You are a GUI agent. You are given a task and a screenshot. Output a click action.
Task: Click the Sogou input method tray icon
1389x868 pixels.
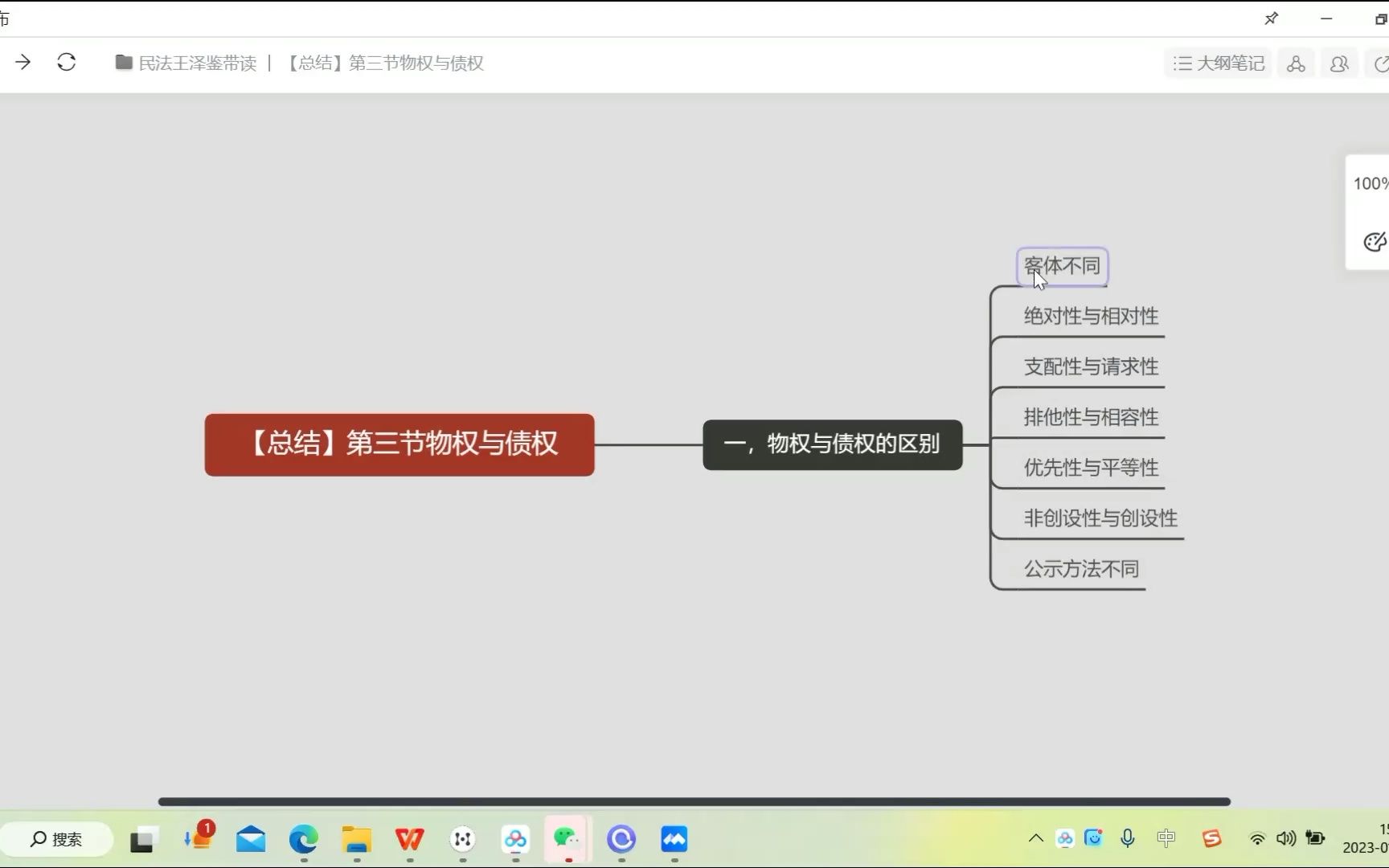point(1212,838)
